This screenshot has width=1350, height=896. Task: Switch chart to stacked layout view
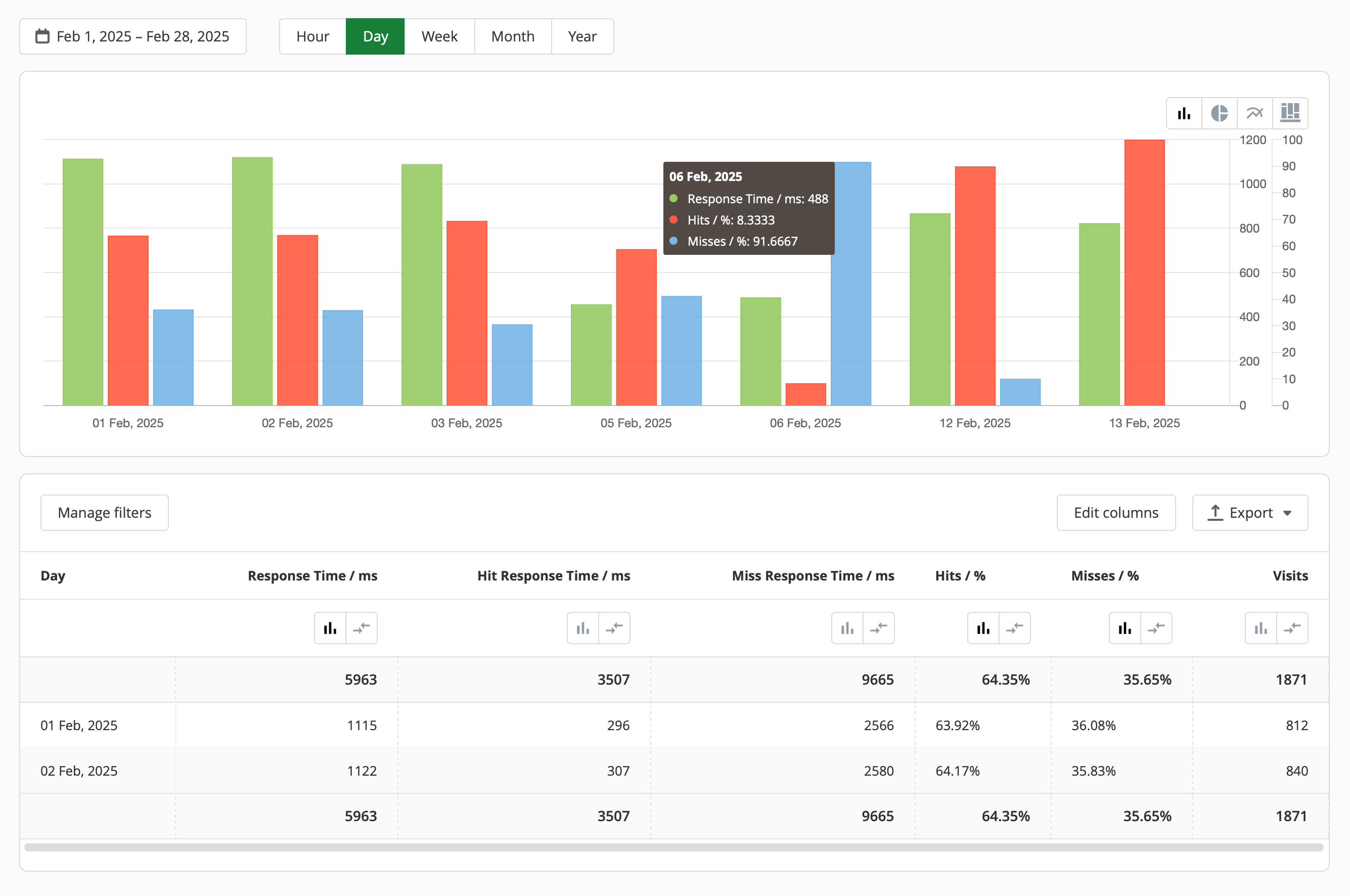tap(1290, 113)
